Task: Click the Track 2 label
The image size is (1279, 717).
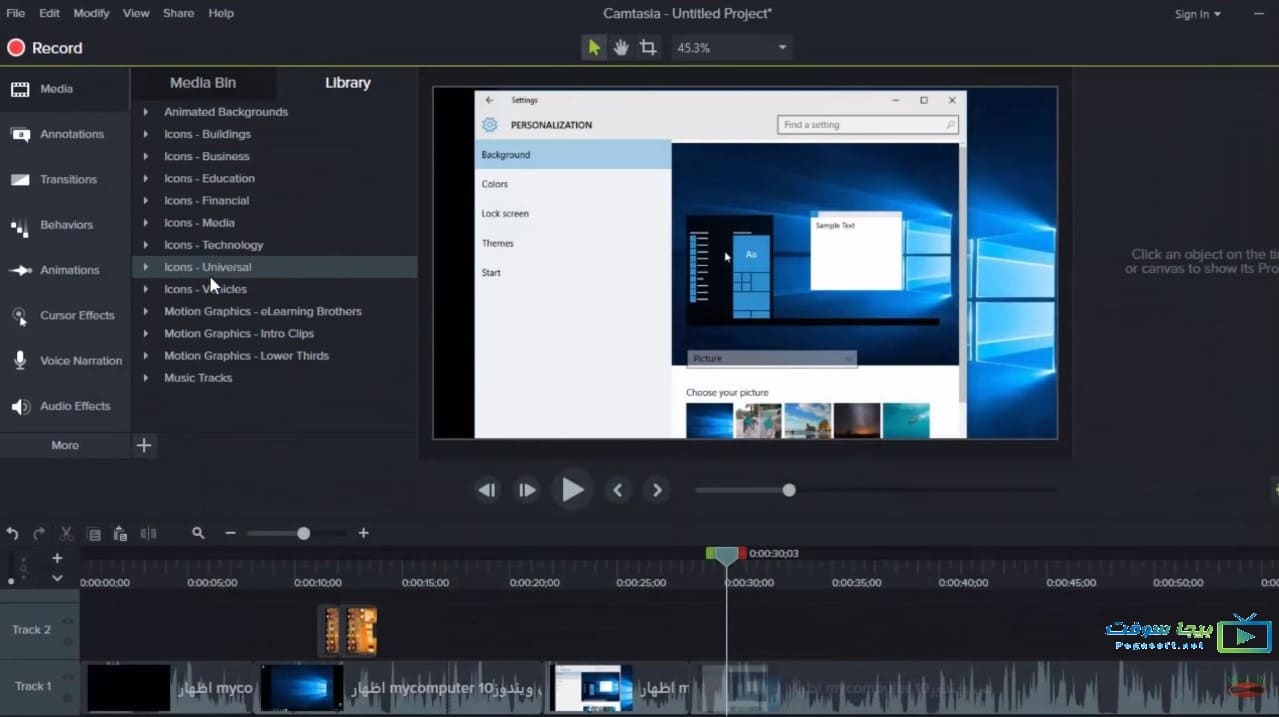Action: pyautogui.click(x=31, y=630)
